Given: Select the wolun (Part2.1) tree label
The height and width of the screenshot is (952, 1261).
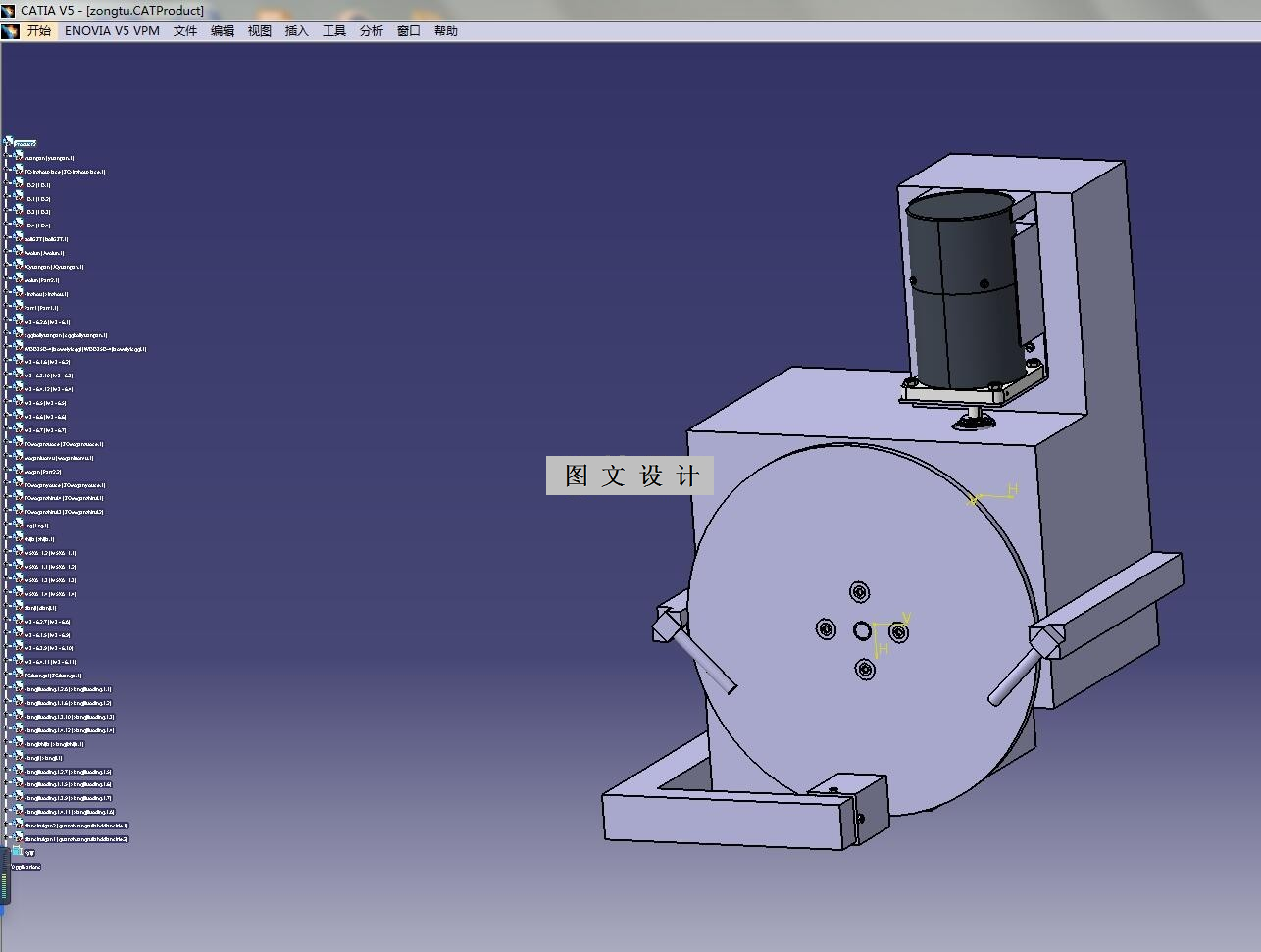Looking at the screenshot, I should tap(42, 280).
